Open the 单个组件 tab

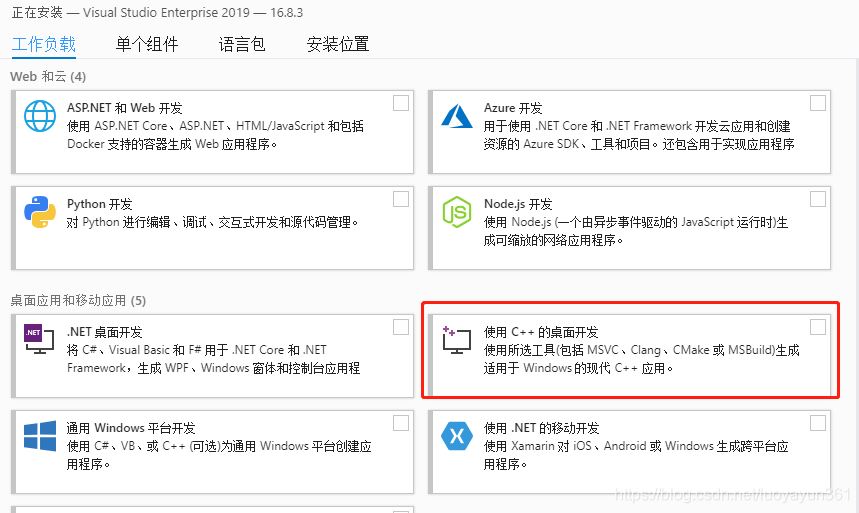pyautogui.click(x=147, y=44)
